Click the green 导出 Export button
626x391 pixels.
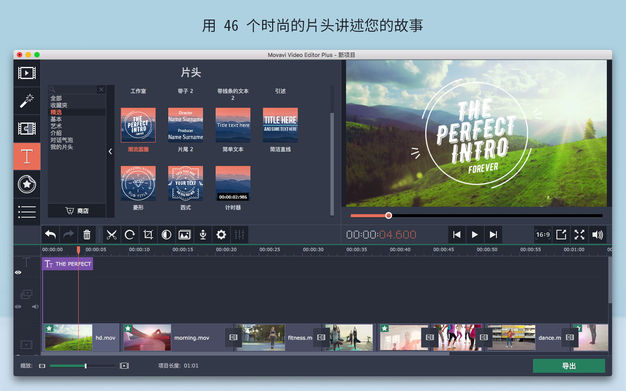[569, 366]
